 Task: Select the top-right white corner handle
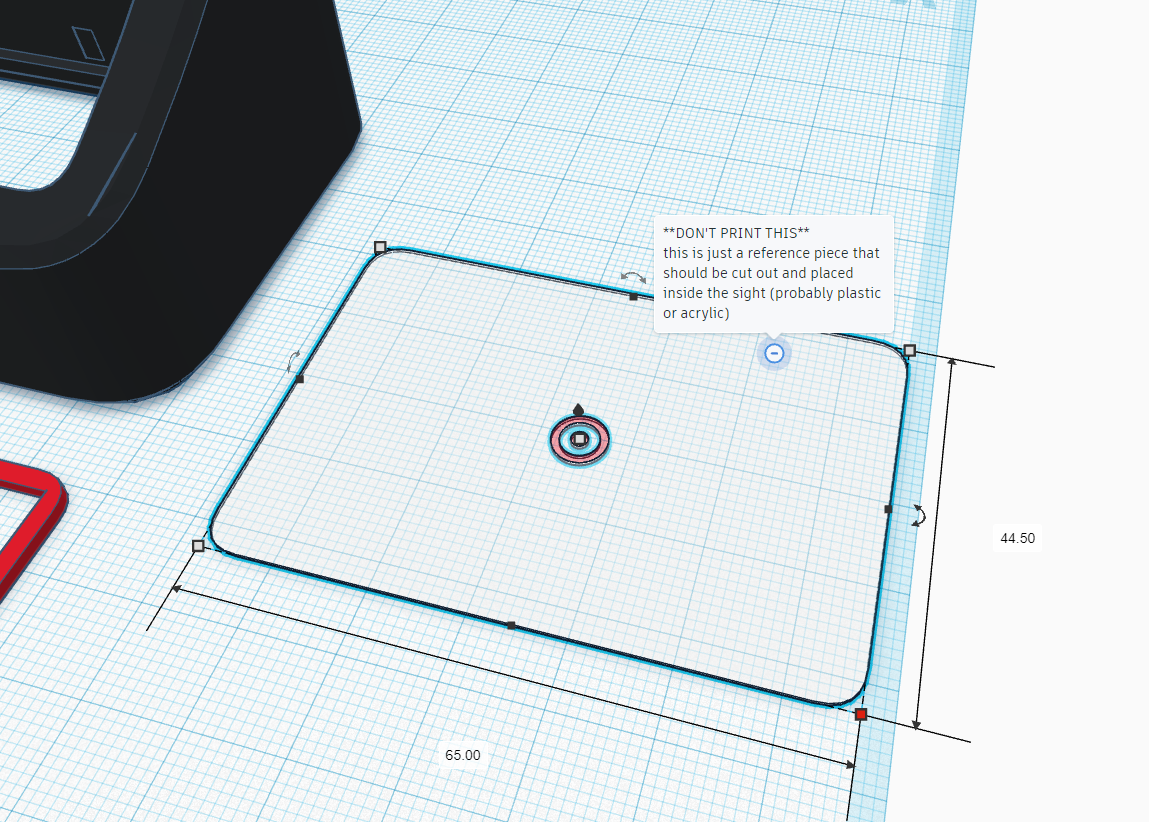pyautogui.click(x=909, y=351)
